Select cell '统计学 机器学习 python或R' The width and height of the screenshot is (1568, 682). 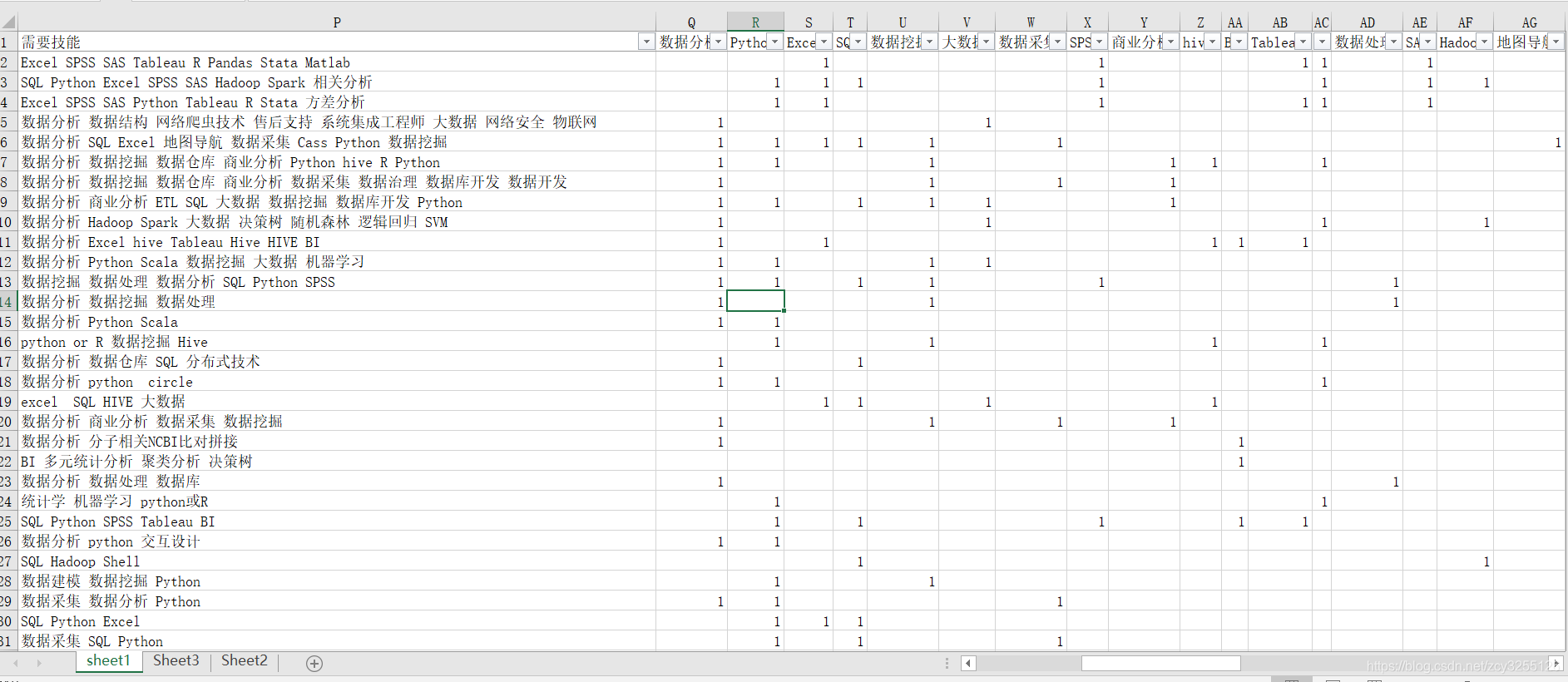tap(337, 502)
